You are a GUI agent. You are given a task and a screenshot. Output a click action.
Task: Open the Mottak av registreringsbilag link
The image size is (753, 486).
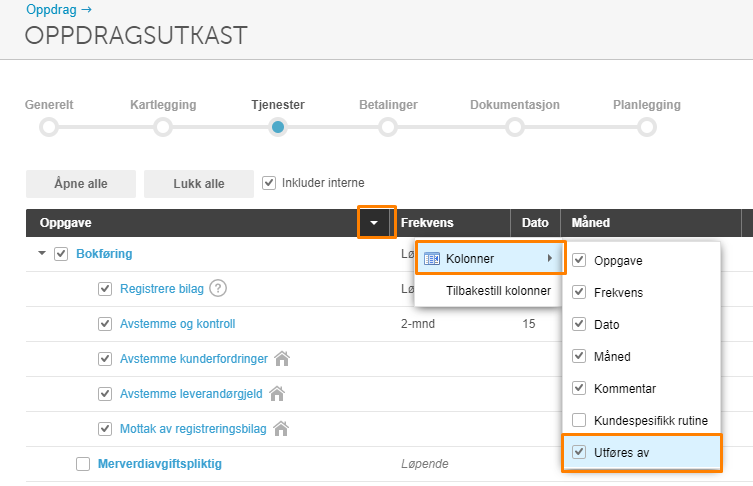(x=193, y=429)
